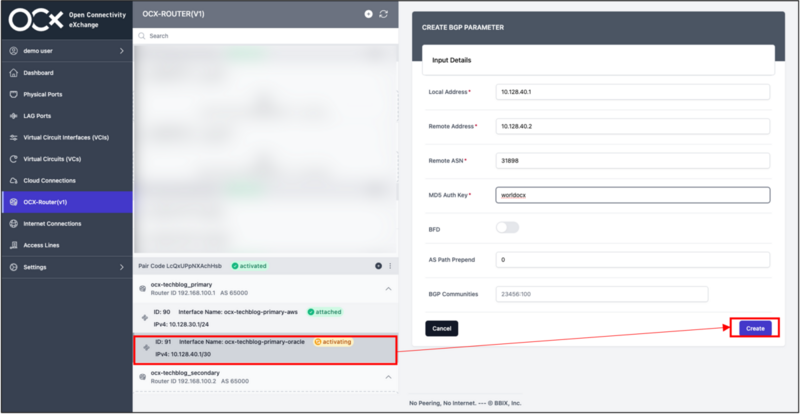The height and width of the screenshot is (414, 800).
Task: Click the add router plus icon in header
Action: [x=368, y=14]
